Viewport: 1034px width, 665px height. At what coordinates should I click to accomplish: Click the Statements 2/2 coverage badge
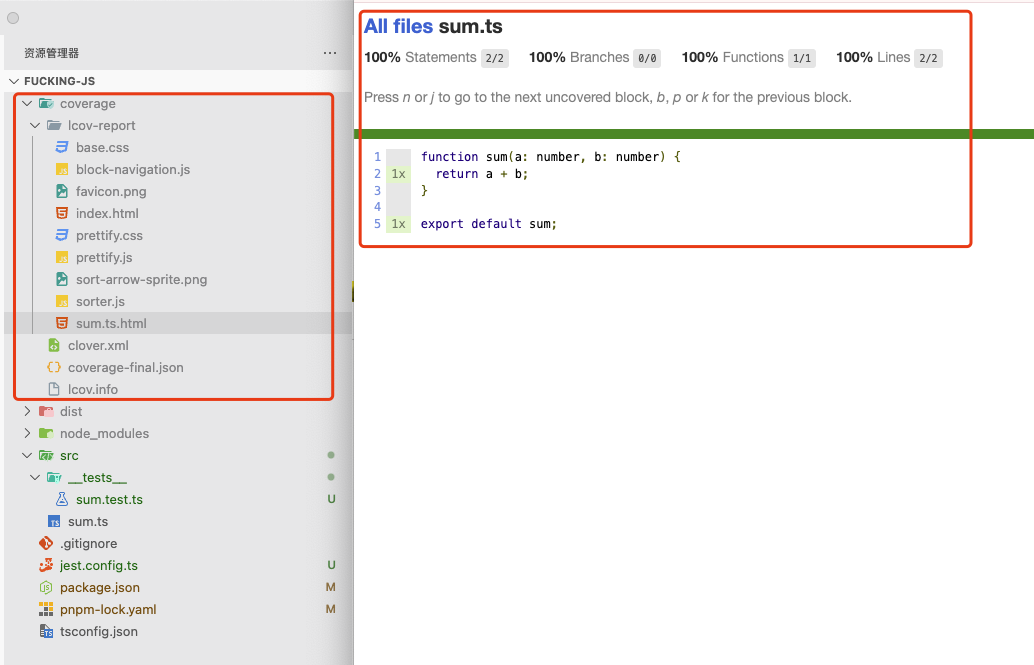[x=495, y=58]
